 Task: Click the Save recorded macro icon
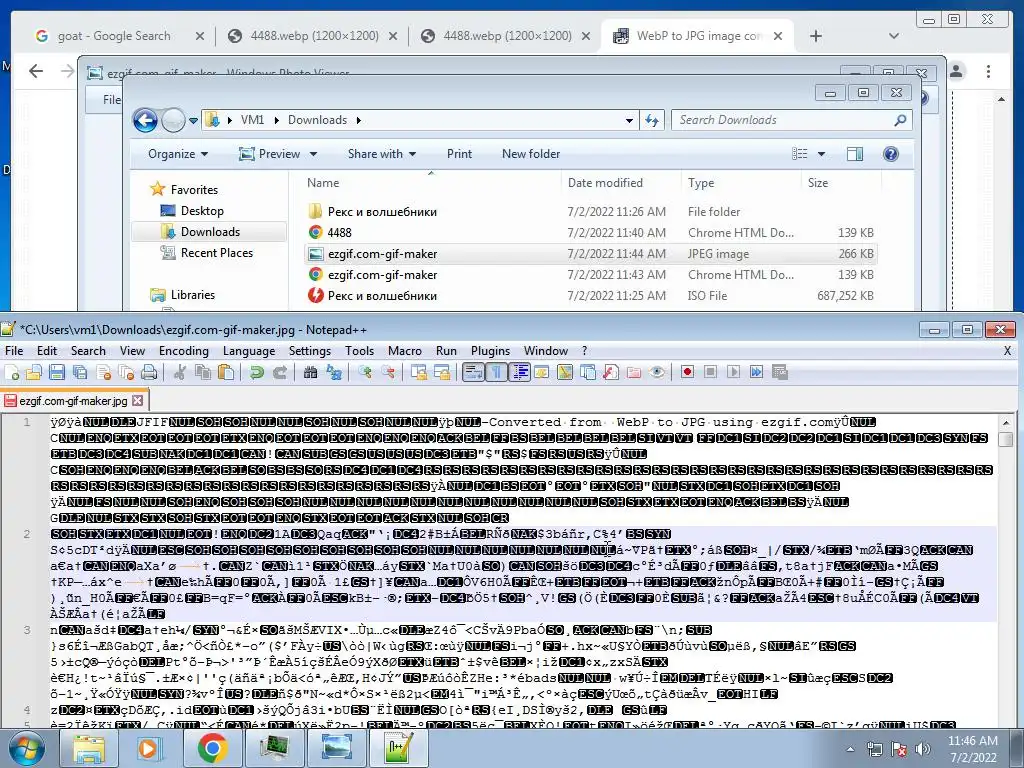[780, 372]
